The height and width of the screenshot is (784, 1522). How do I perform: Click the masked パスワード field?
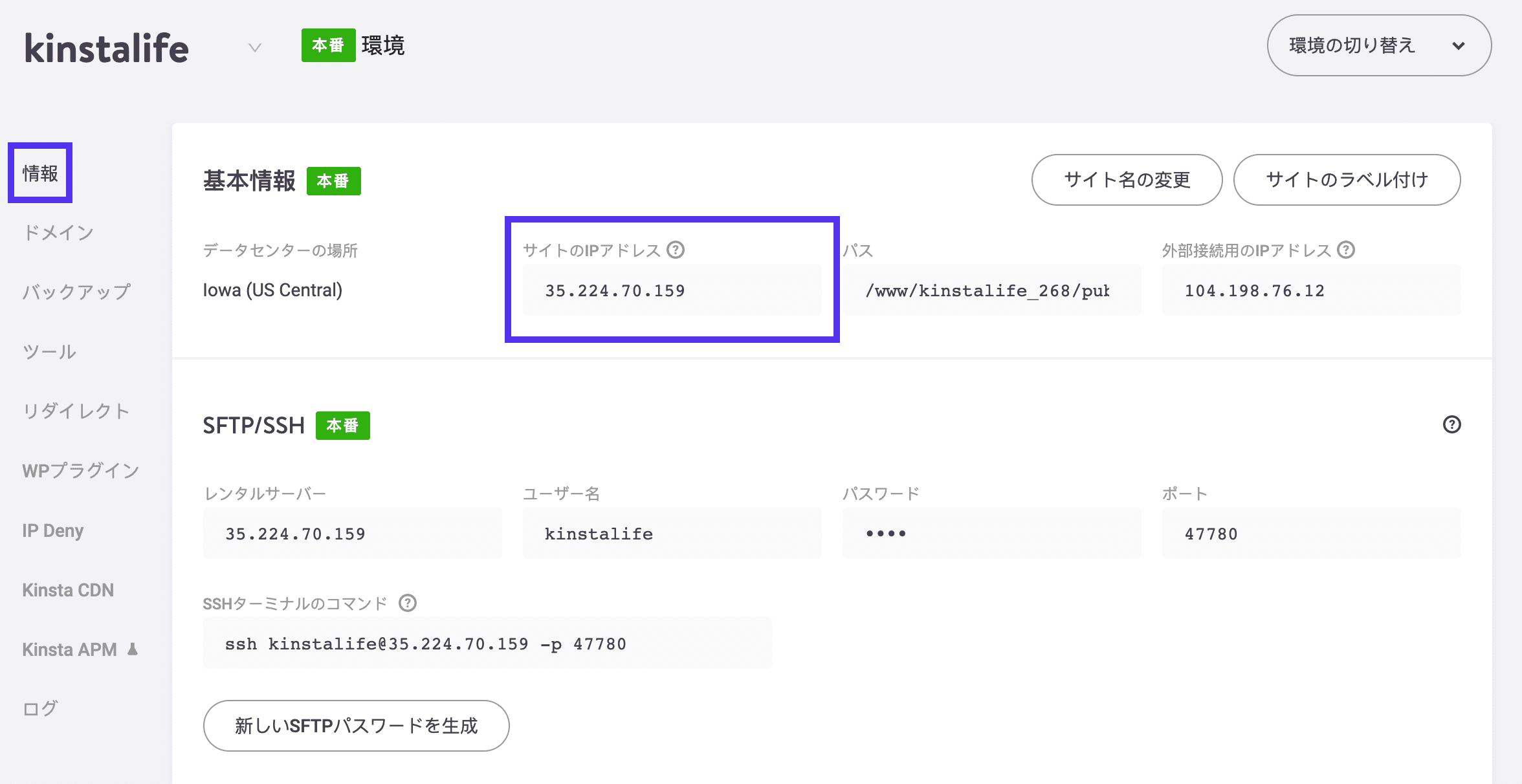(991, 532)
